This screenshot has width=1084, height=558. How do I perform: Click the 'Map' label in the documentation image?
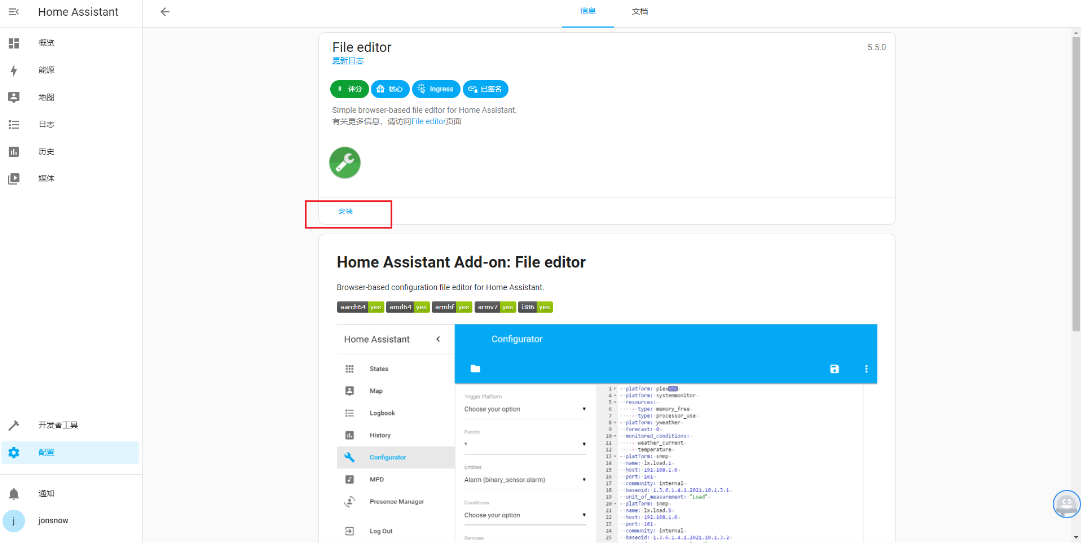pos(376,391)
